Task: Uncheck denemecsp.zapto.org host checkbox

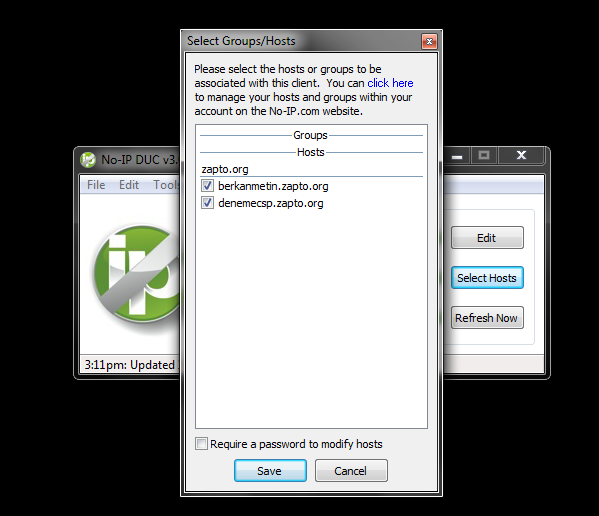Action: (x=207, y=203)
